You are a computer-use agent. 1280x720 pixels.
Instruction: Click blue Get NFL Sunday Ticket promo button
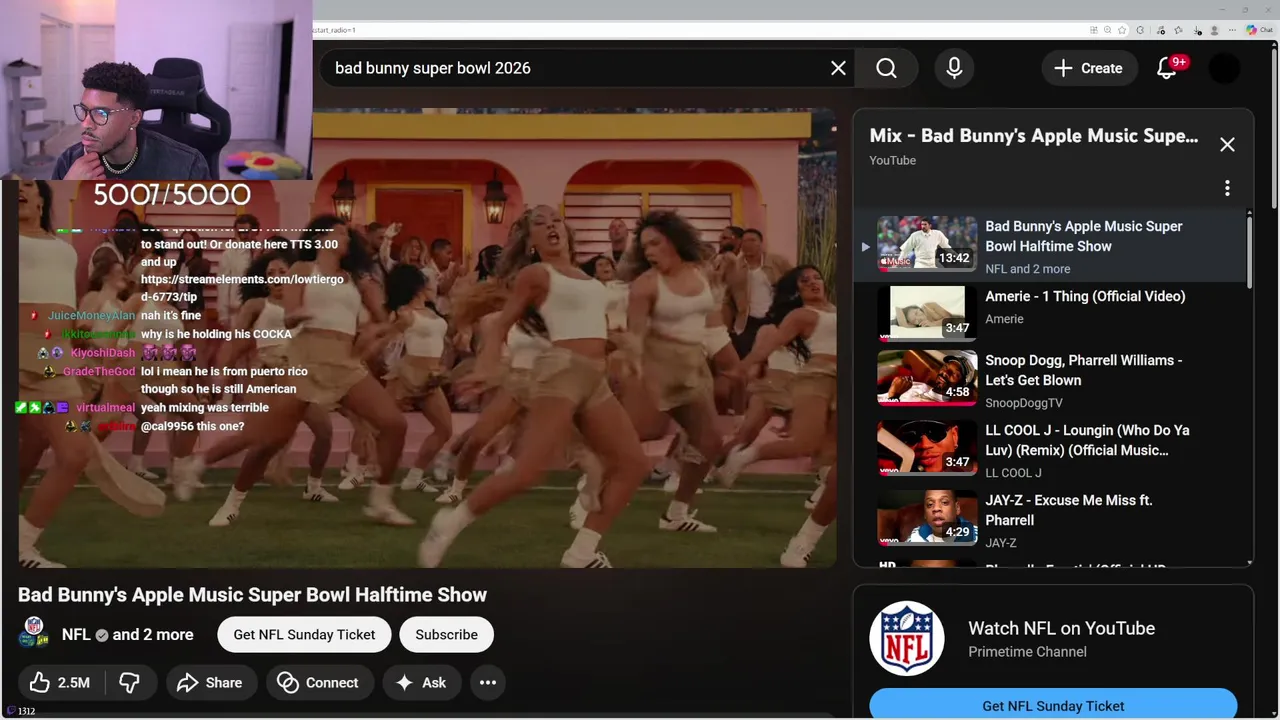[1053, 705]
